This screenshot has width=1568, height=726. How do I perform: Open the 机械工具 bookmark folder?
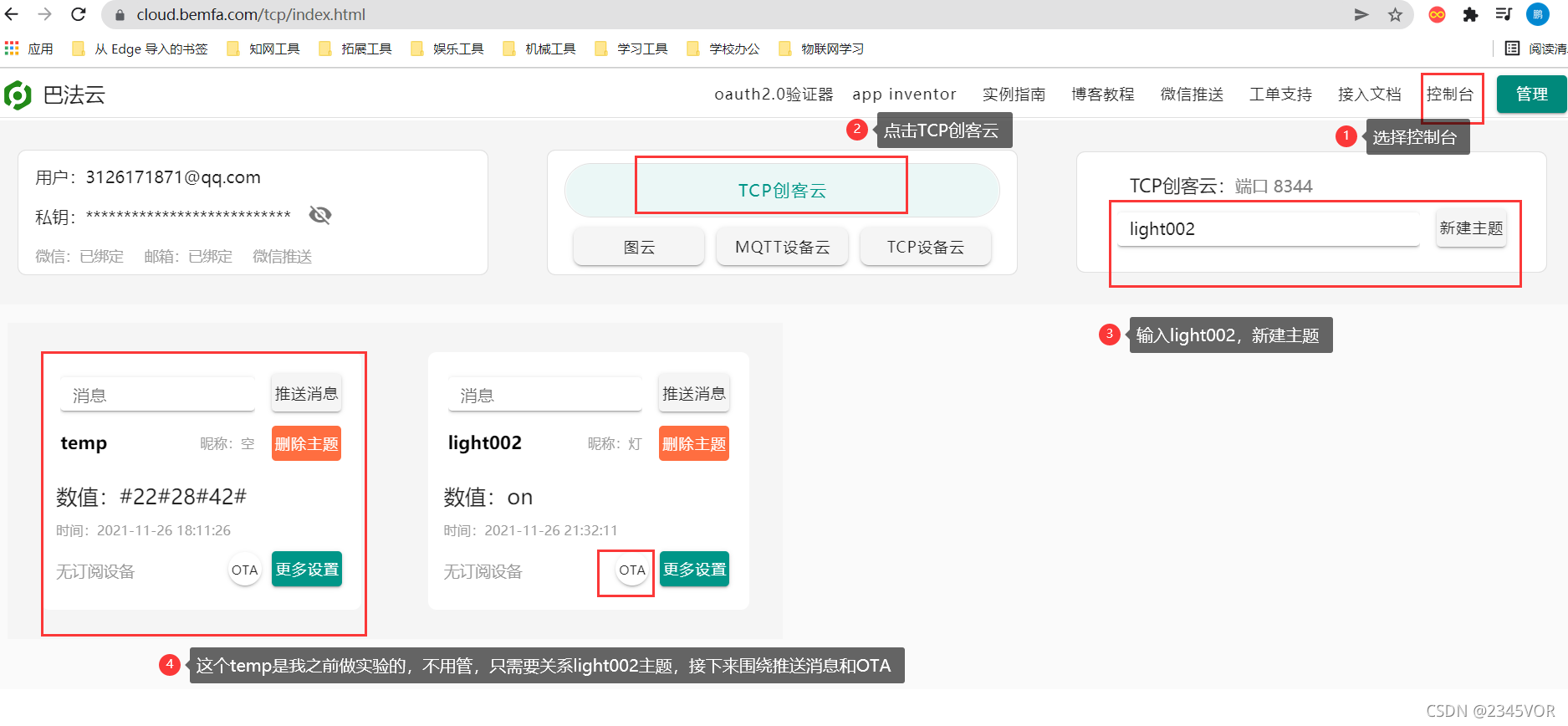pos(539,49)
